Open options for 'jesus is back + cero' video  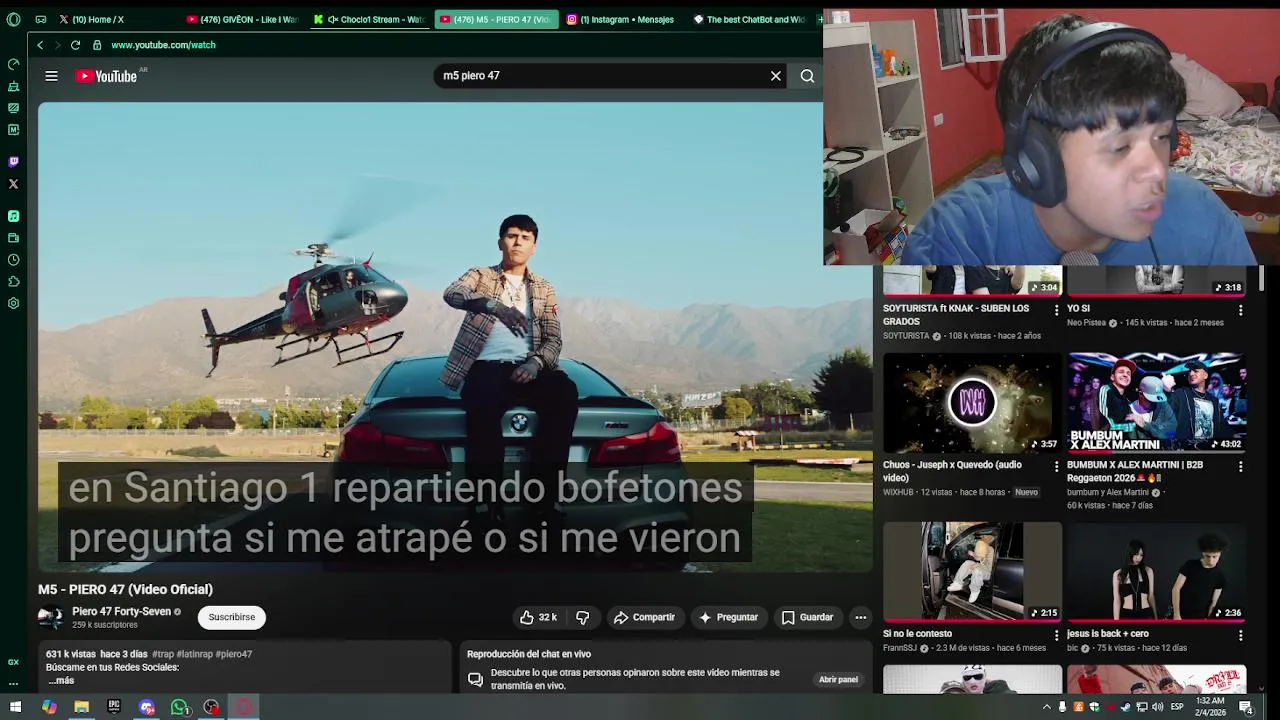pos(1240,635)
